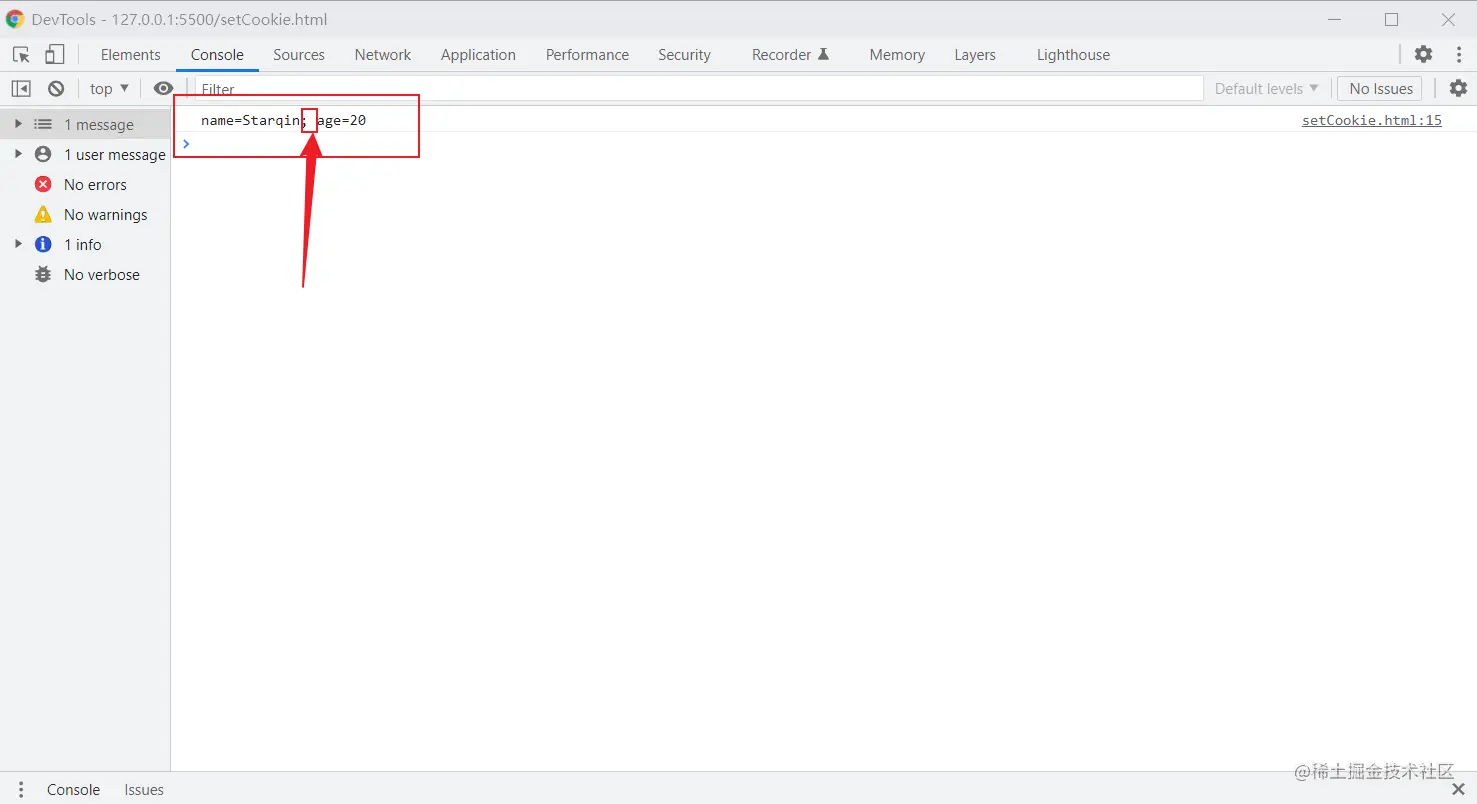
Task: Clear the console with the clear icon
Action: [x=56, y=88]
